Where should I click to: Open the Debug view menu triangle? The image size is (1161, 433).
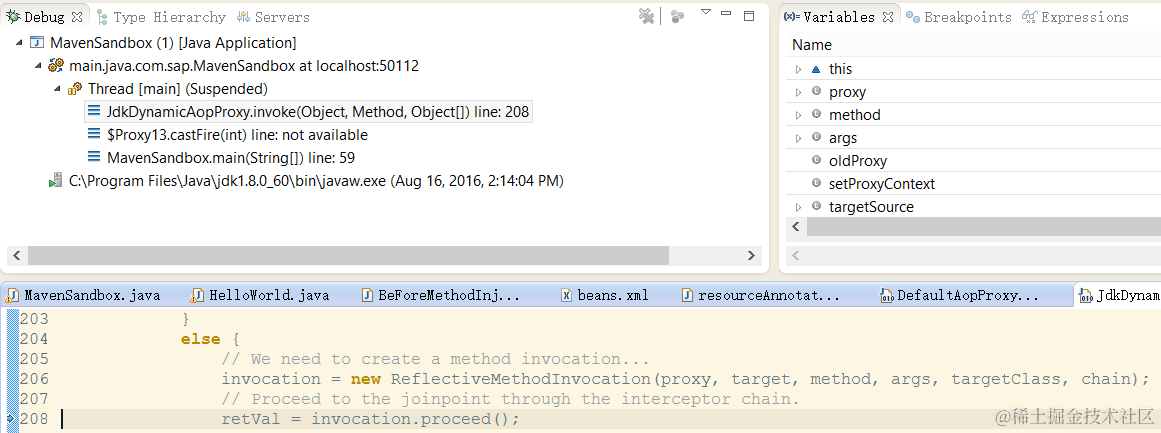pyautogui.click(x=705, y=12)
